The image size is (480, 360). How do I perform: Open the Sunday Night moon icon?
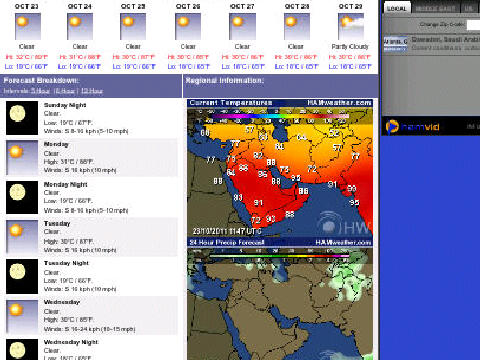(22, 118)
